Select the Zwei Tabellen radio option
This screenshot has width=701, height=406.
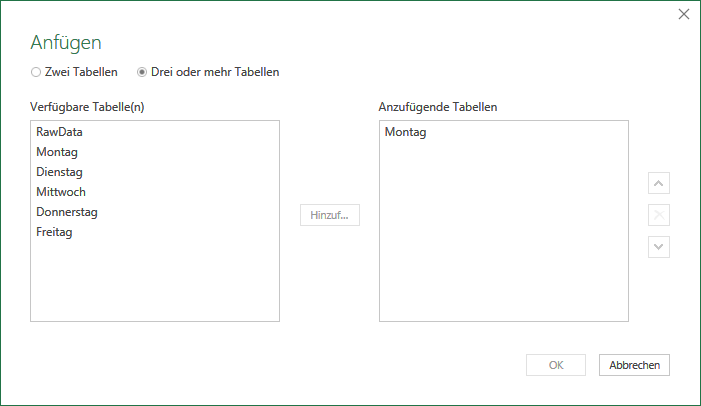[36, 72]
